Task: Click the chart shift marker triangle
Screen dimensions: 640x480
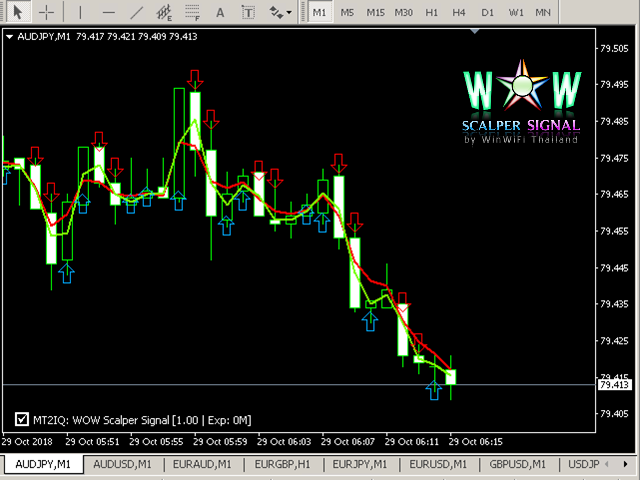Action: 474,31
